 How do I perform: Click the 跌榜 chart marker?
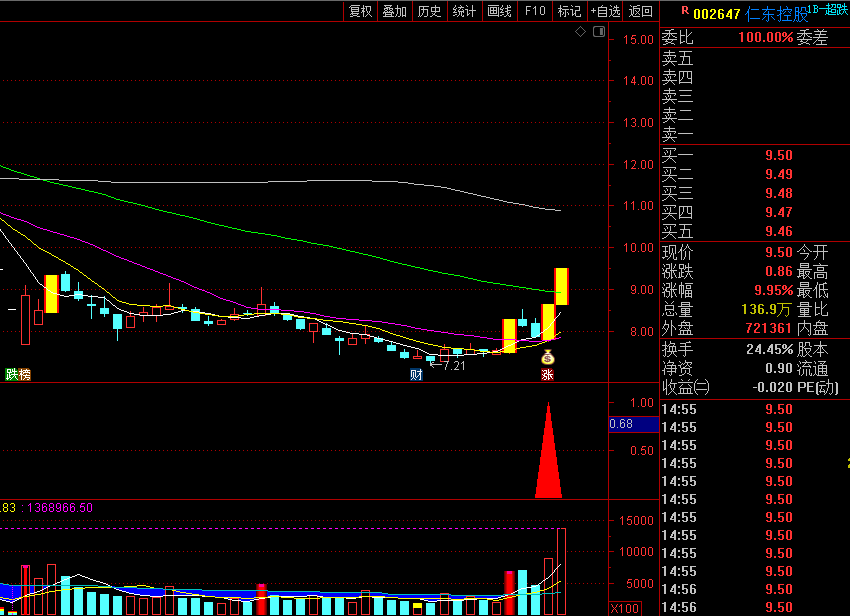pos(18,374)
